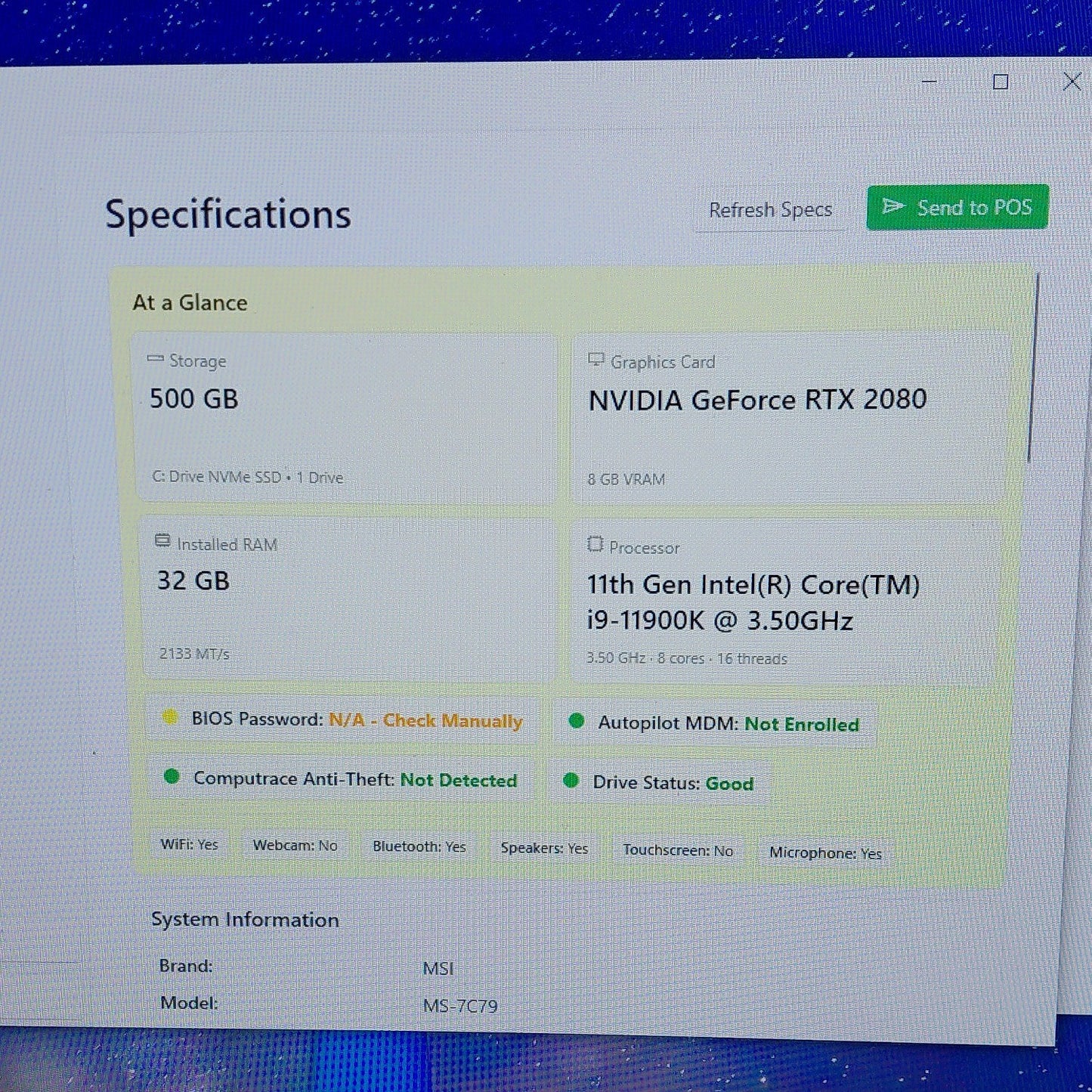1092x1092 pixels.
Task: Click the "At a Glance" section title
Action: [x=190, y=302]
